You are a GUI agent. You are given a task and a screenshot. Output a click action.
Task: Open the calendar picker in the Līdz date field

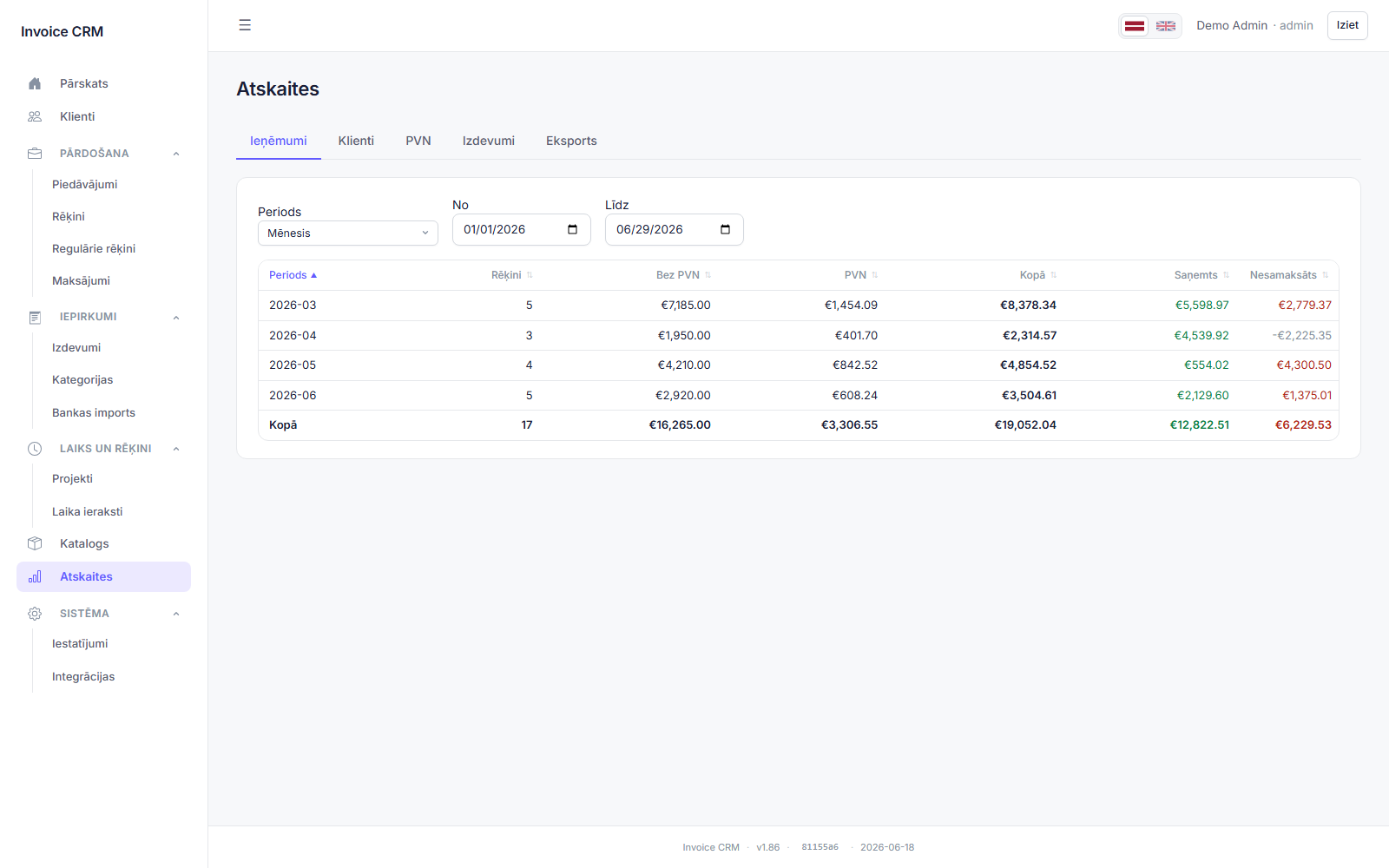725,229
